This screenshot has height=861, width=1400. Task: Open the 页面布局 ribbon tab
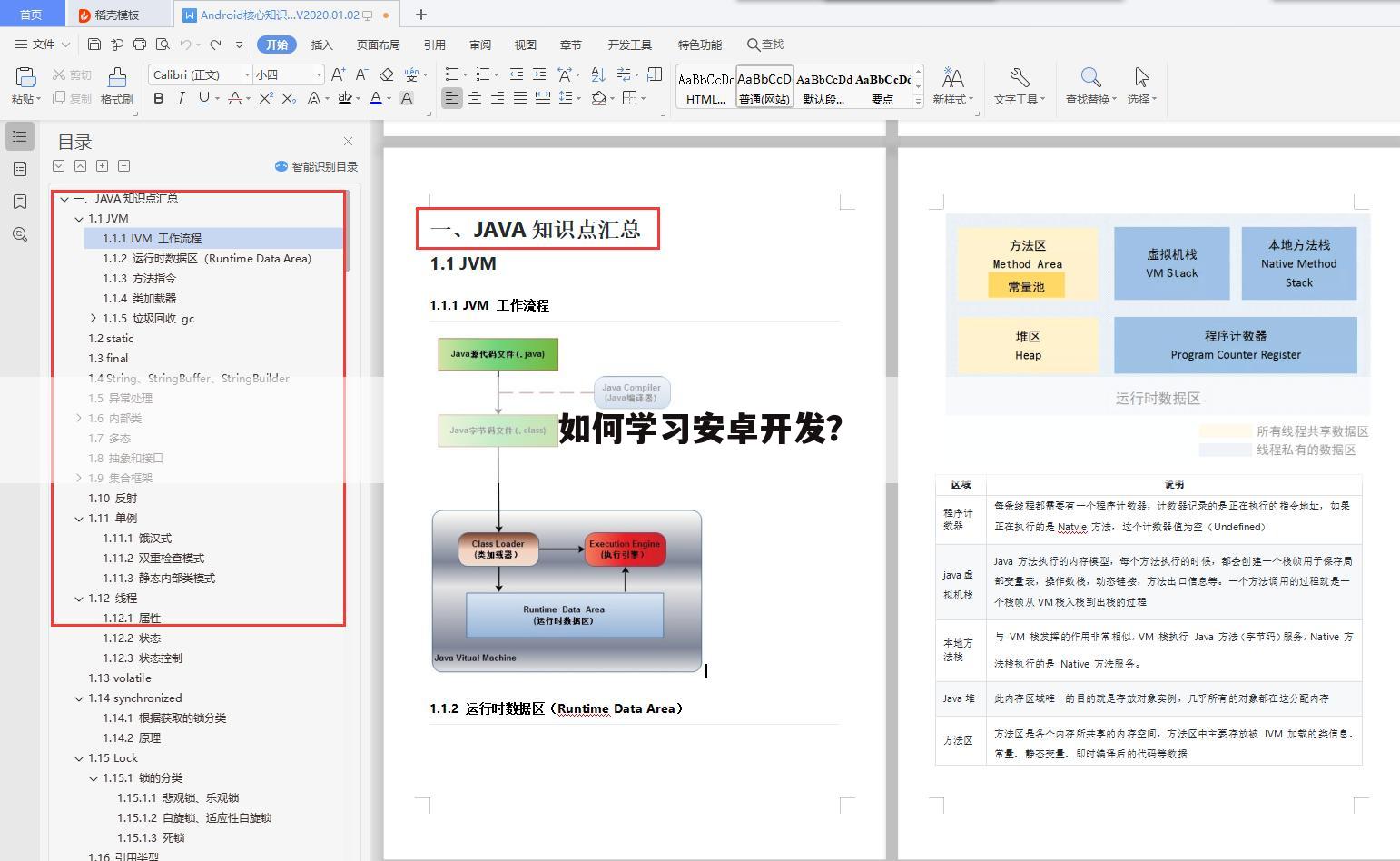(x=378, y=45)
